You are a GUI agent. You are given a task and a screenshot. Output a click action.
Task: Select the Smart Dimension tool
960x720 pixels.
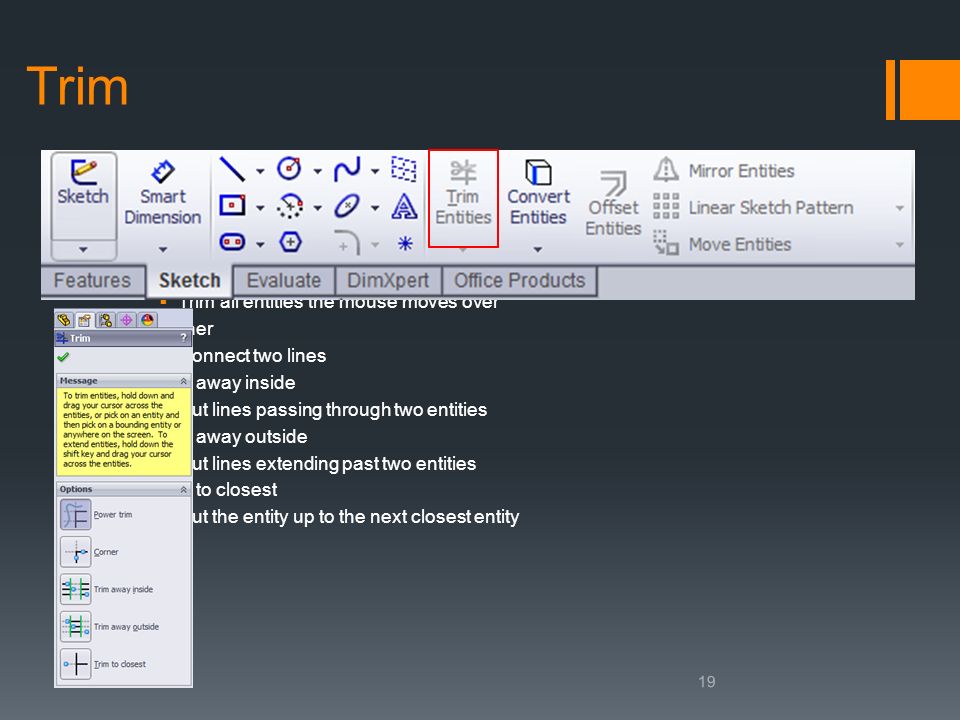click(162, 193)
